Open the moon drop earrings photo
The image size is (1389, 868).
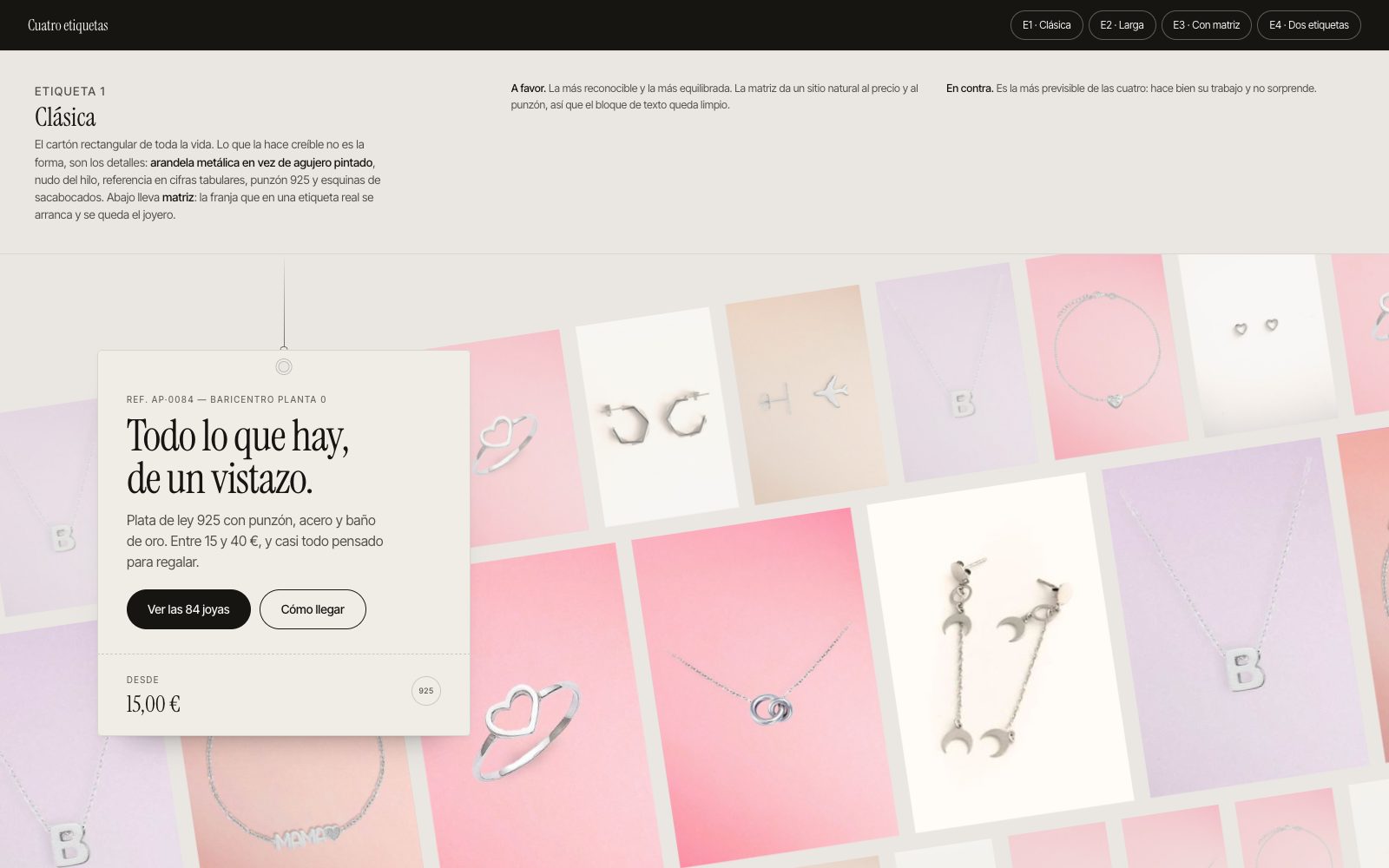1000,653
